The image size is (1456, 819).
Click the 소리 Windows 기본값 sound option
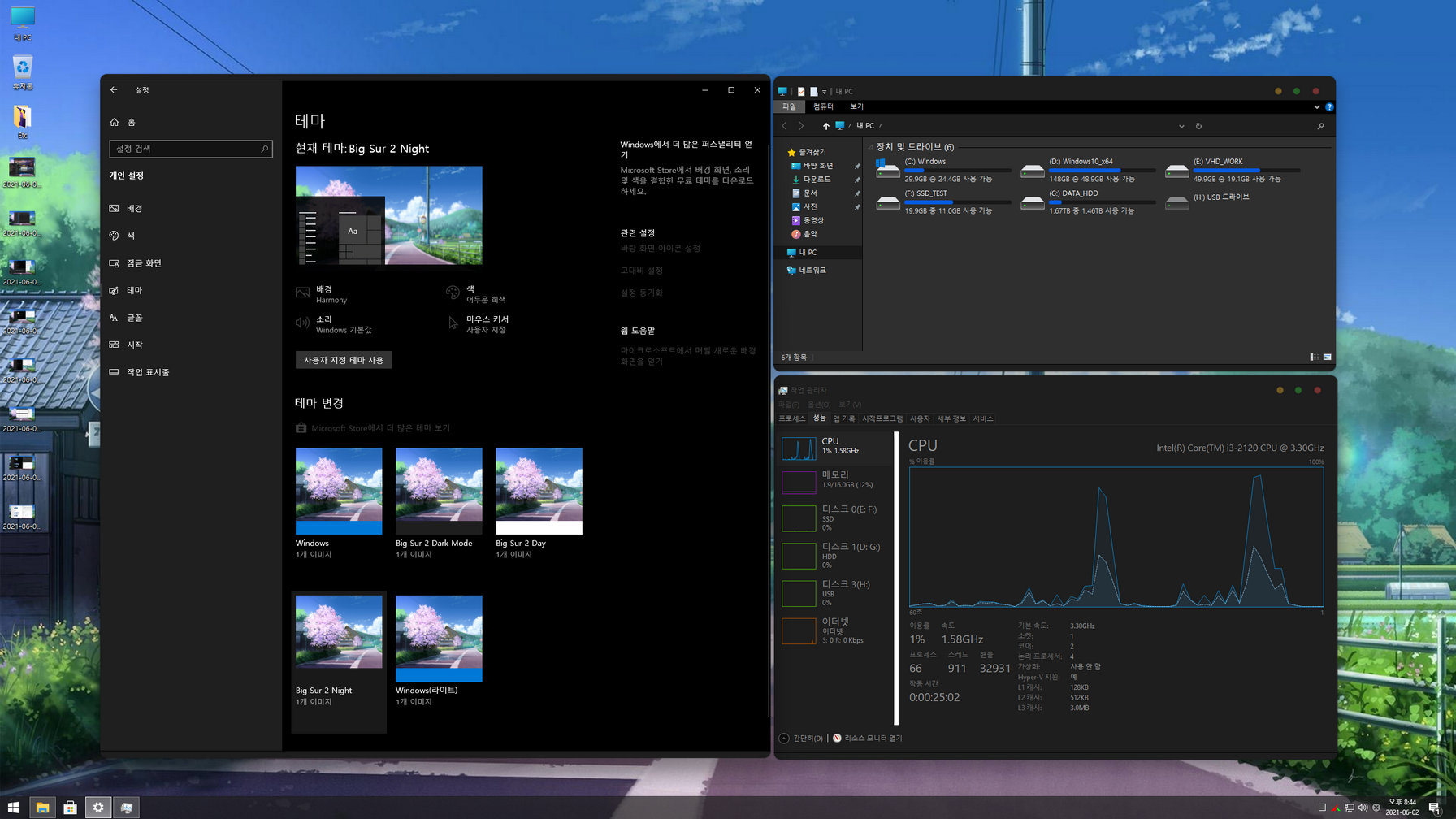[335, 324]
